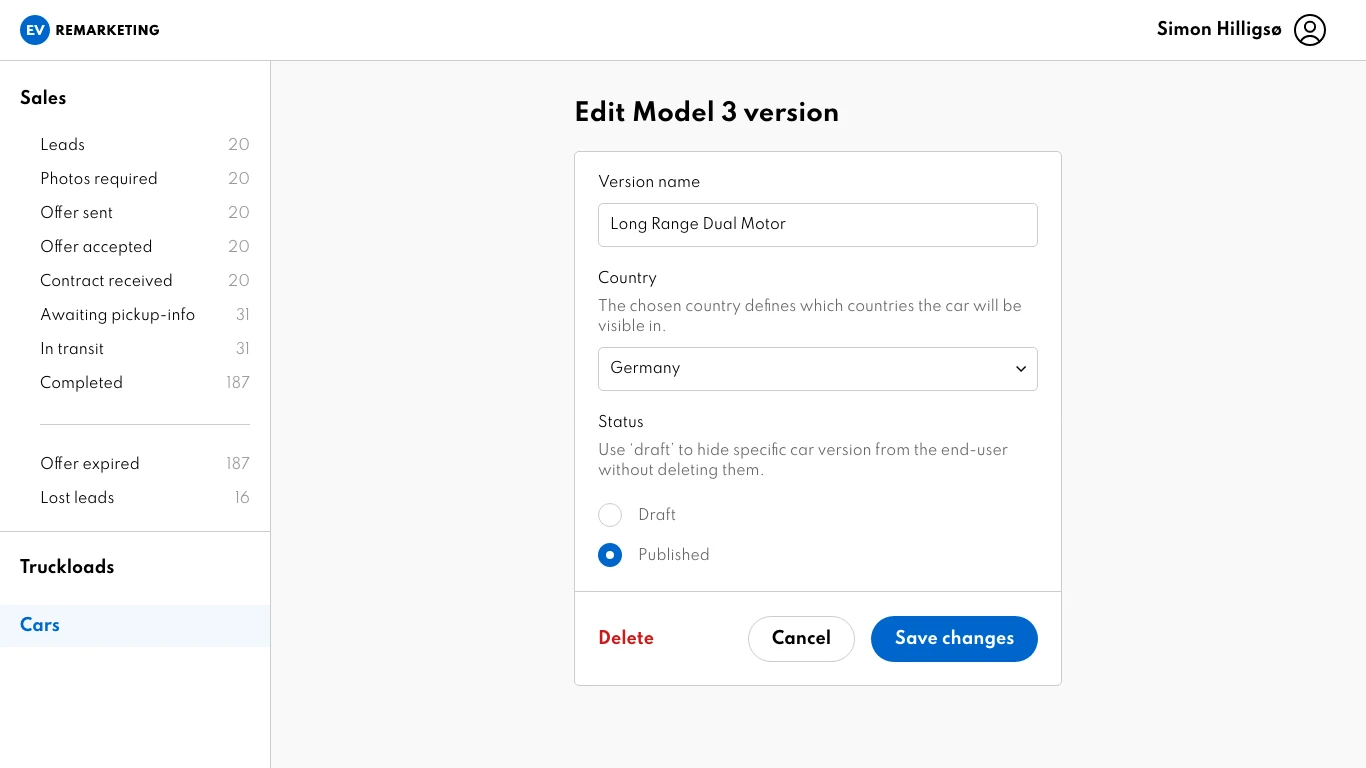The height and width of the screenshot is (768, 1366).
Task: Click the Cancel button
Action: click(801, 639)
